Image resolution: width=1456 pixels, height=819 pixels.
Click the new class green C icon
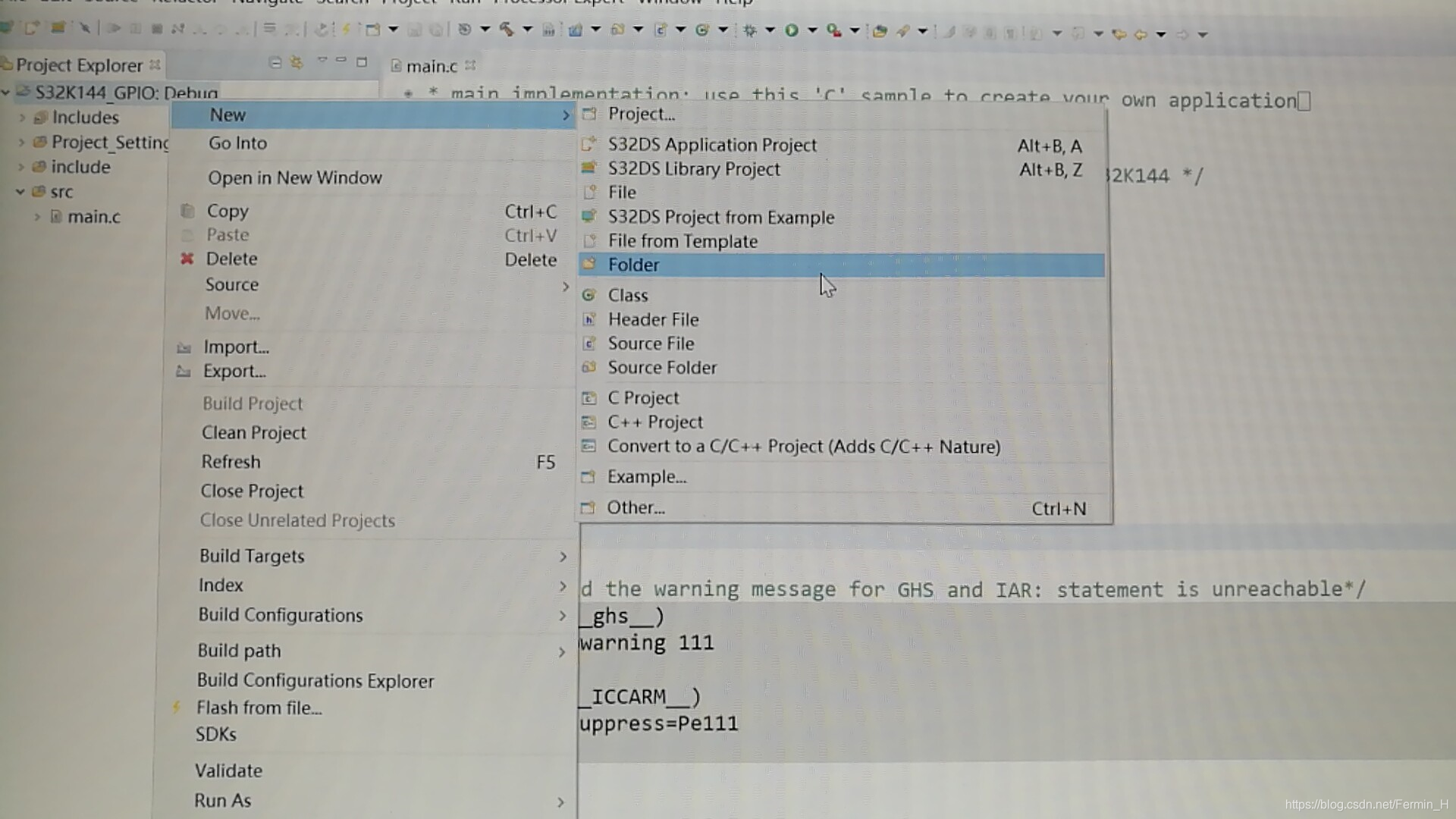(702, 30)
